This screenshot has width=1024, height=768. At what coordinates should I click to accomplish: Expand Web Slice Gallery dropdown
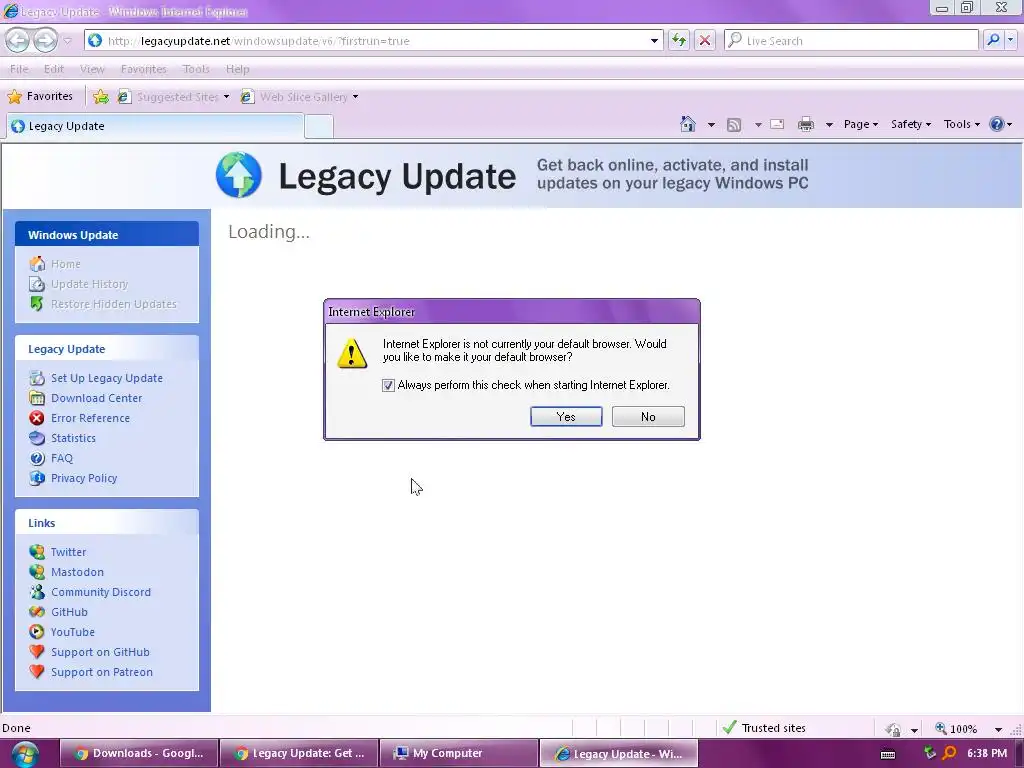[x=355, y=97]
